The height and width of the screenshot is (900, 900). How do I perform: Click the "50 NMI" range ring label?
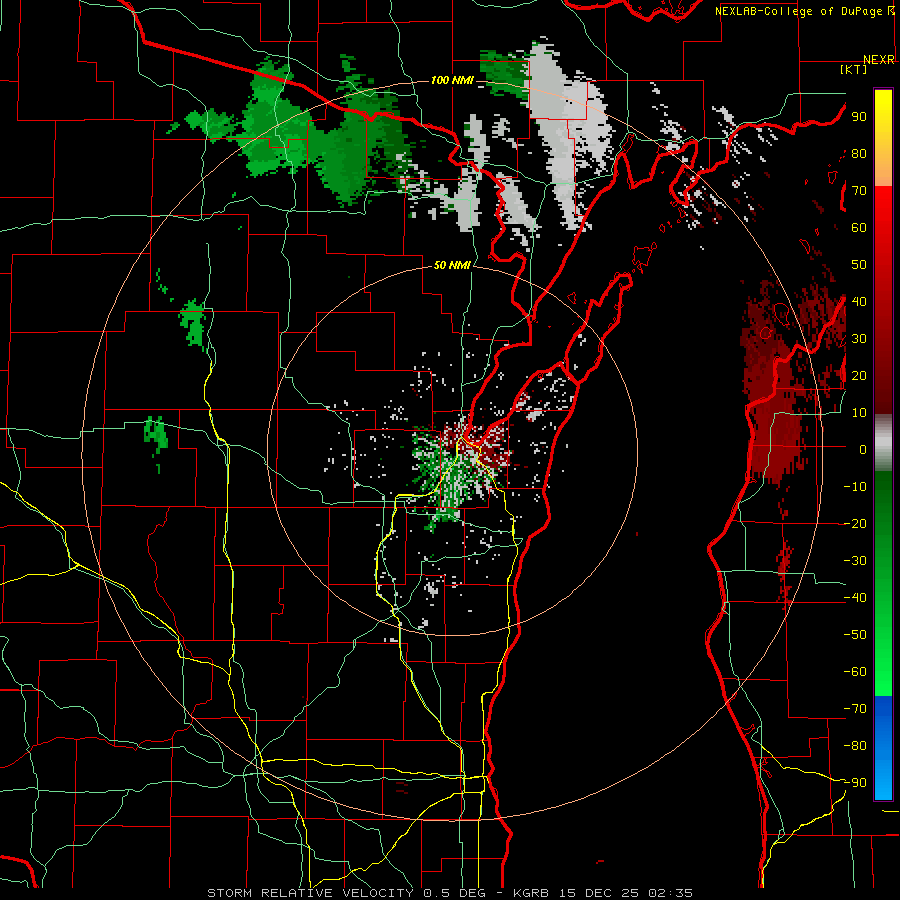coord(452,265)
